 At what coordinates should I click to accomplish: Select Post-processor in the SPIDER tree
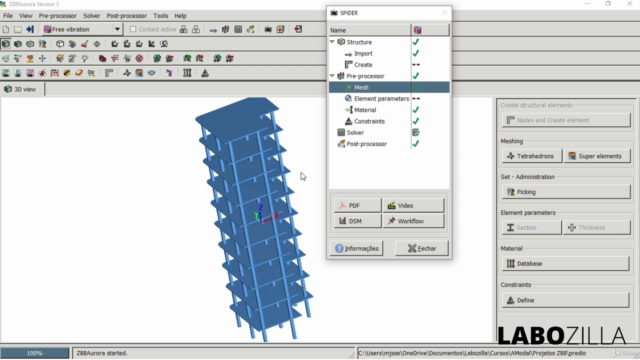[366, 144]
